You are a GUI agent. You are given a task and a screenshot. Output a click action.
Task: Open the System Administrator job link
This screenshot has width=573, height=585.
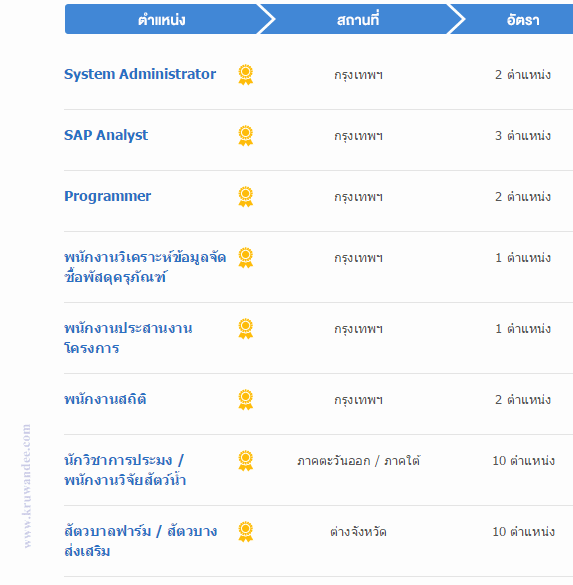click(x=140, y=74)
